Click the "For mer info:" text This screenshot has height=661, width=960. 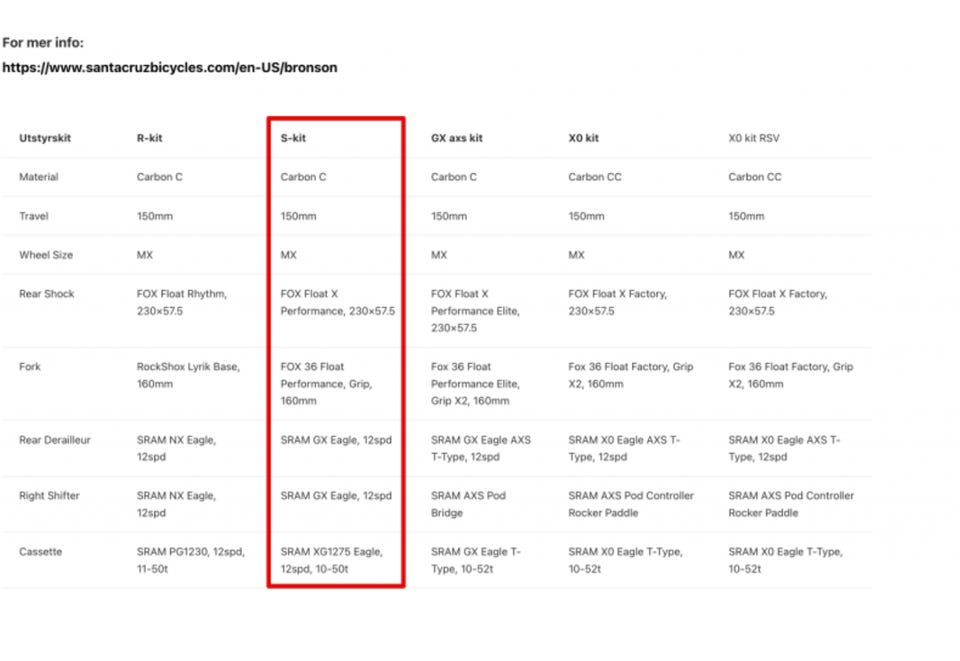[x=43, y=42]
